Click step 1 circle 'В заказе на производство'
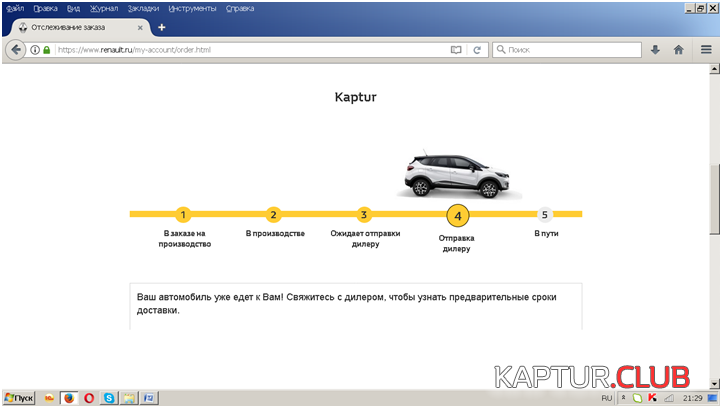722x408 pixels. 183,214
